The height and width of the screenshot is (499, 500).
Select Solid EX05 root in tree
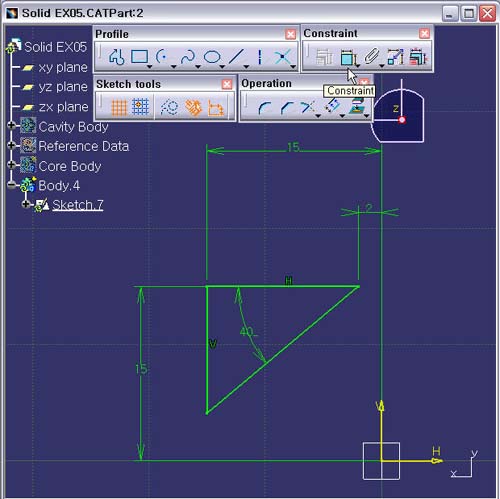tap(55, 47)
